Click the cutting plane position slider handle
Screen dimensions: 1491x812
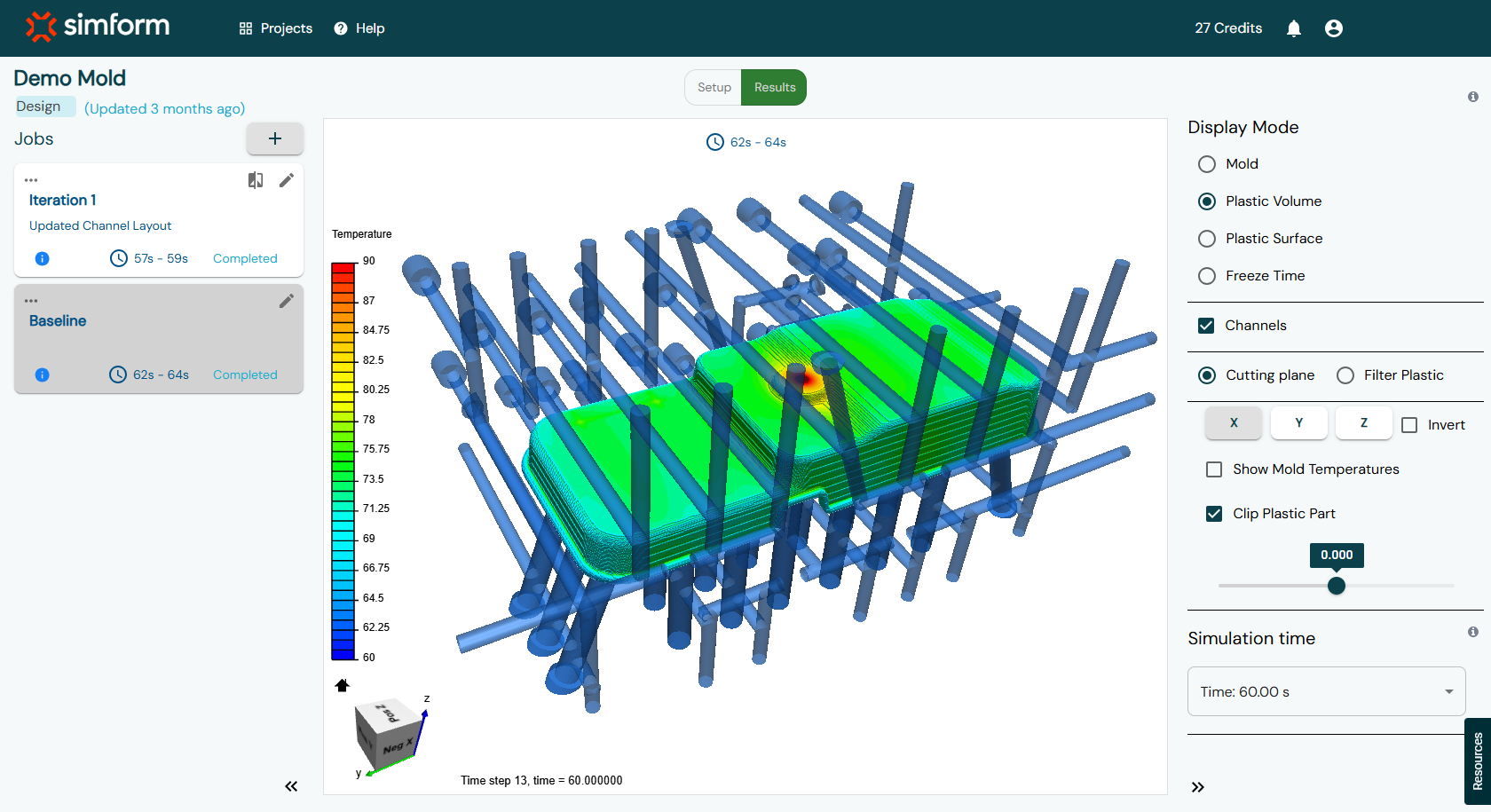pyautogui.click(x=1336, y=586)
